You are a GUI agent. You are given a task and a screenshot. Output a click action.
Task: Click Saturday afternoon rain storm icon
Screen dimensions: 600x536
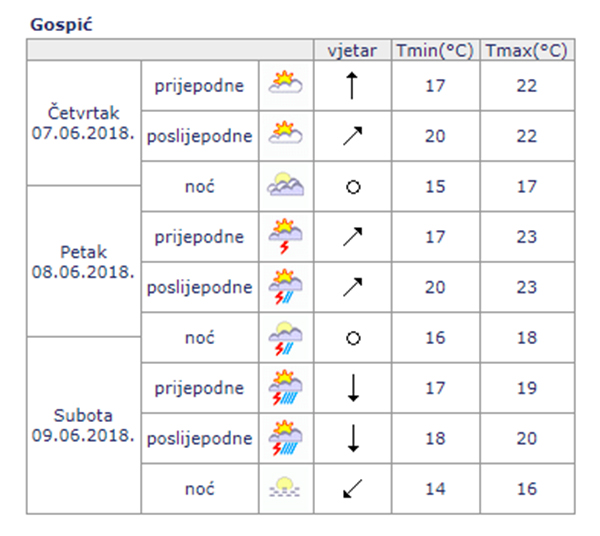click(x=286, y=438)
